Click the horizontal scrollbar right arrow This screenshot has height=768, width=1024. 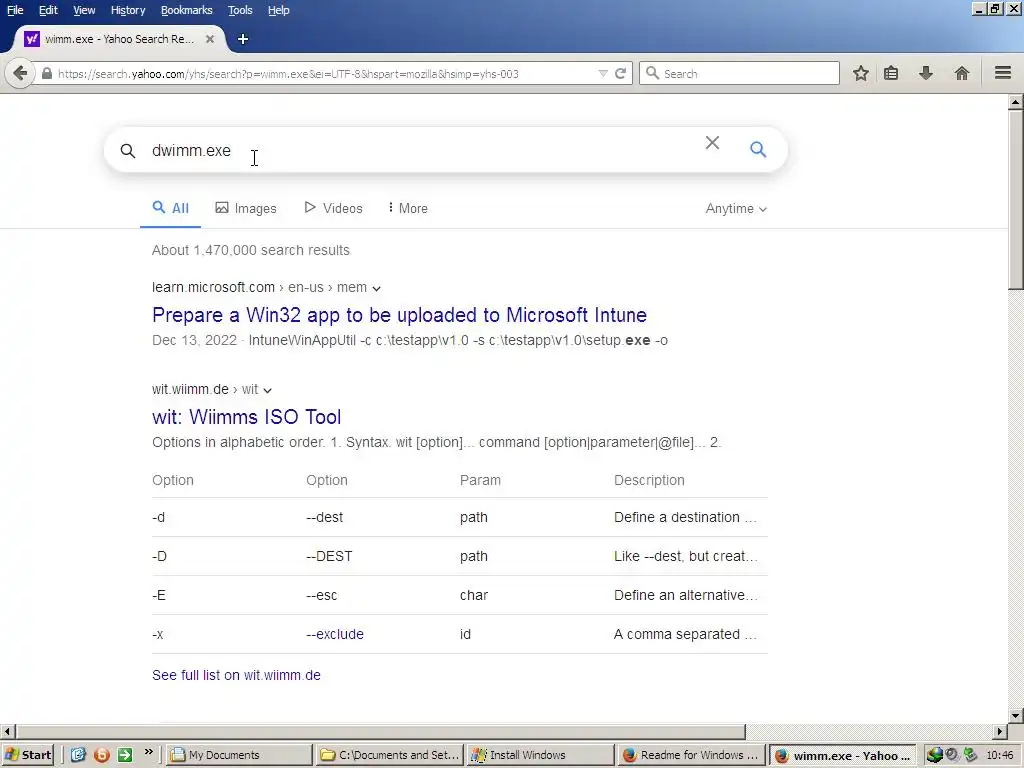(x=1000, y=731)
